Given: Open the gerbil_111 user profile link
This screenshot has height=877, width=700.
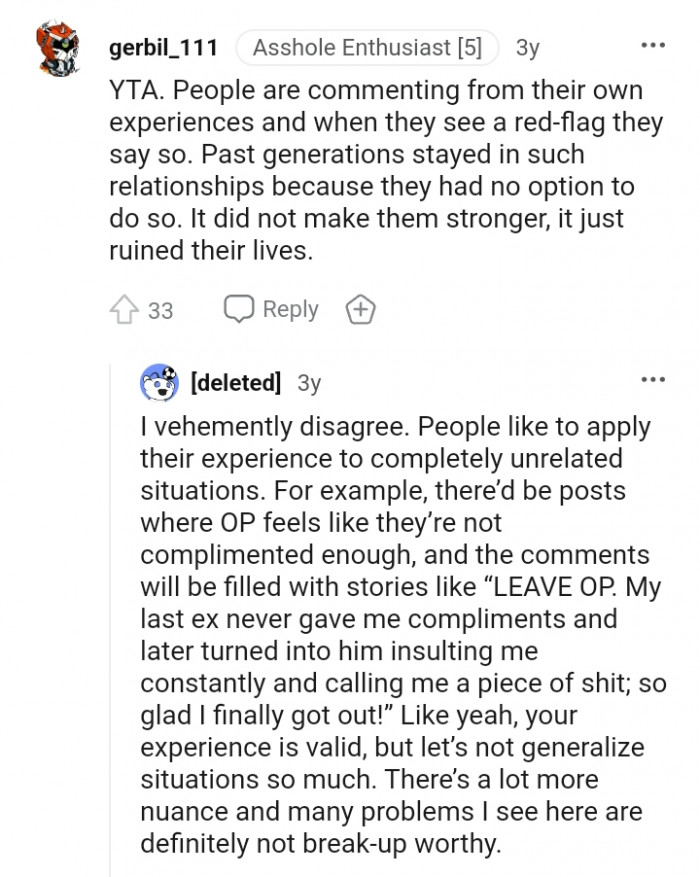Looking at the screenshot, I should click(x=164, y=46).
